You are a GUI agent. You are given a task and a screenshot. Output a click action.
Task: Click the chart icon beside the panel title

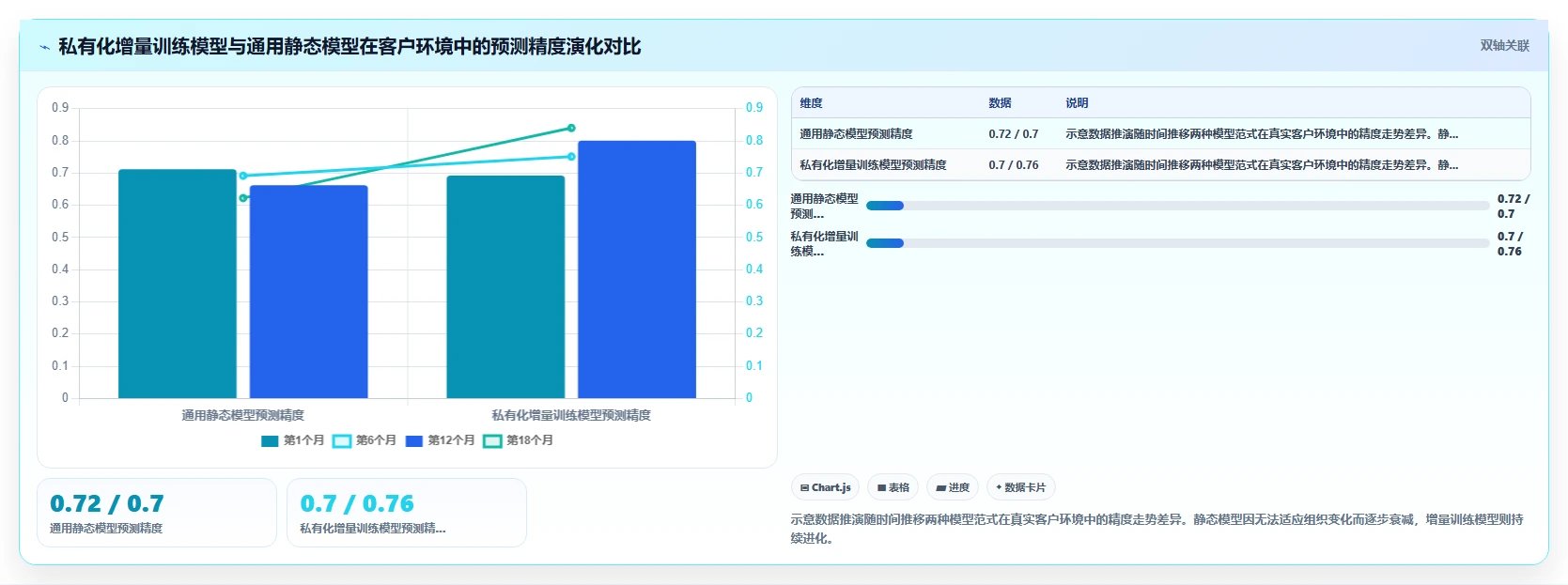[44, 47]
